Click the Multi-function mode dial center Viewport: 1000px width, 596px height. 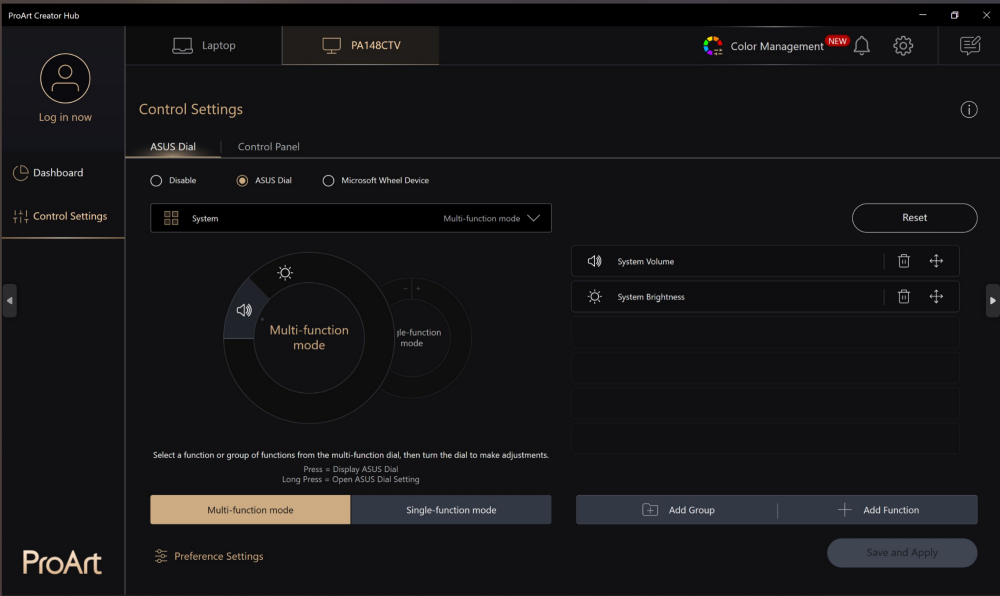pyautogui.click(x=309, y=338)
